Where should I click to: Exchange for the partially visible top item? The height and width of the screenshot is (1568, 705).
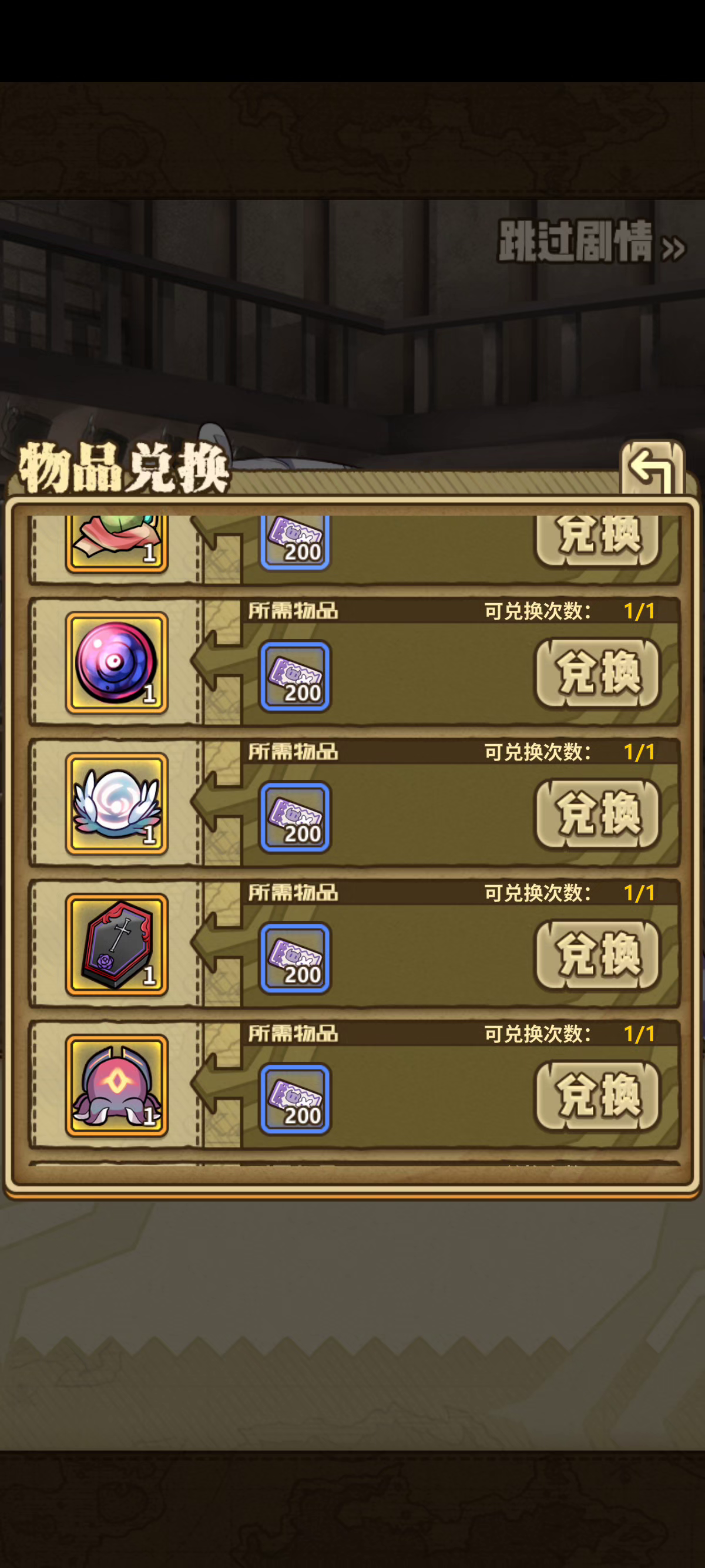[x=597, y=540]
